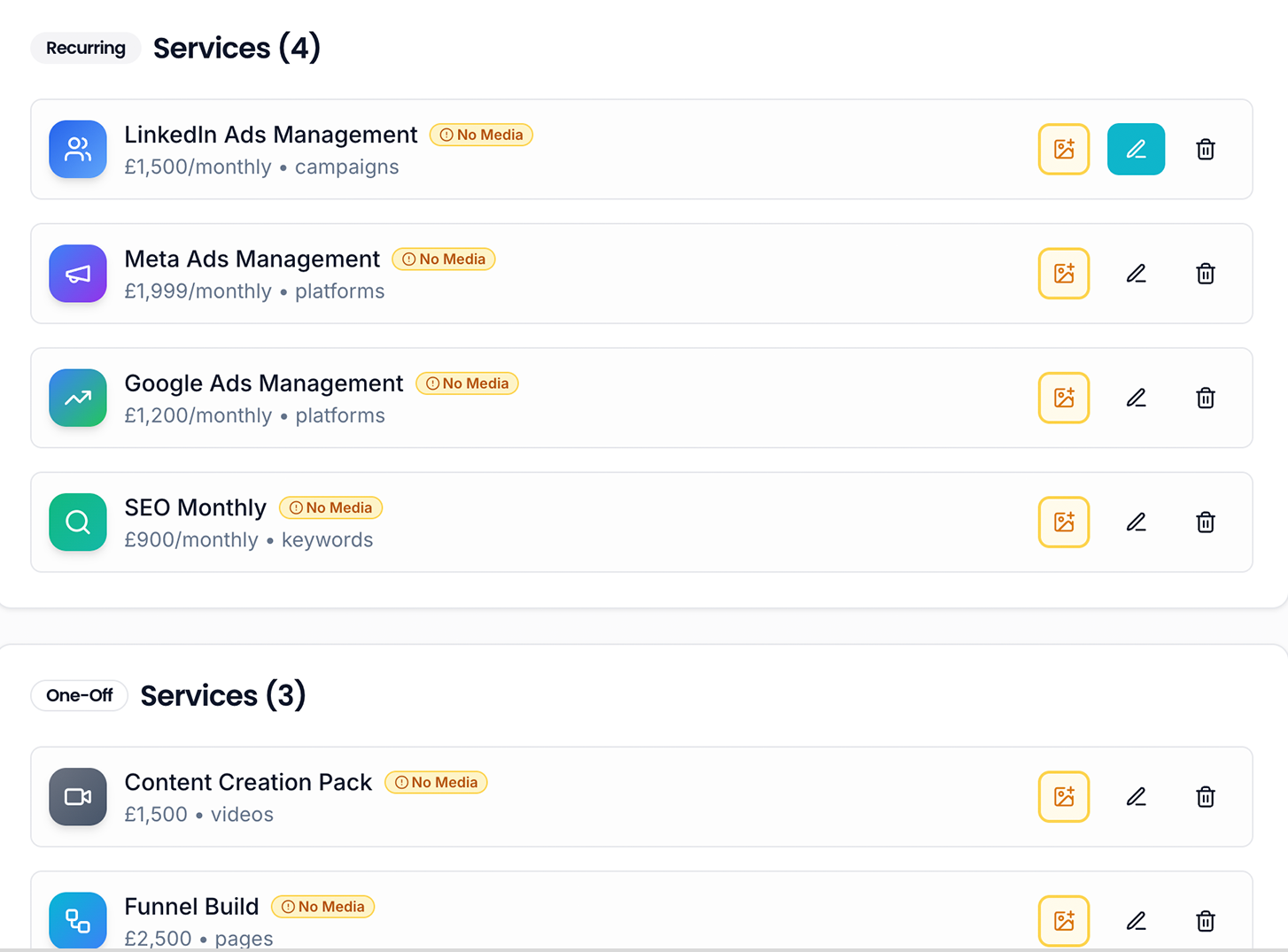This screenshot has width=1288, height=952.
Task: Edit the SEO Monthly service
Action: [1136, 522]
